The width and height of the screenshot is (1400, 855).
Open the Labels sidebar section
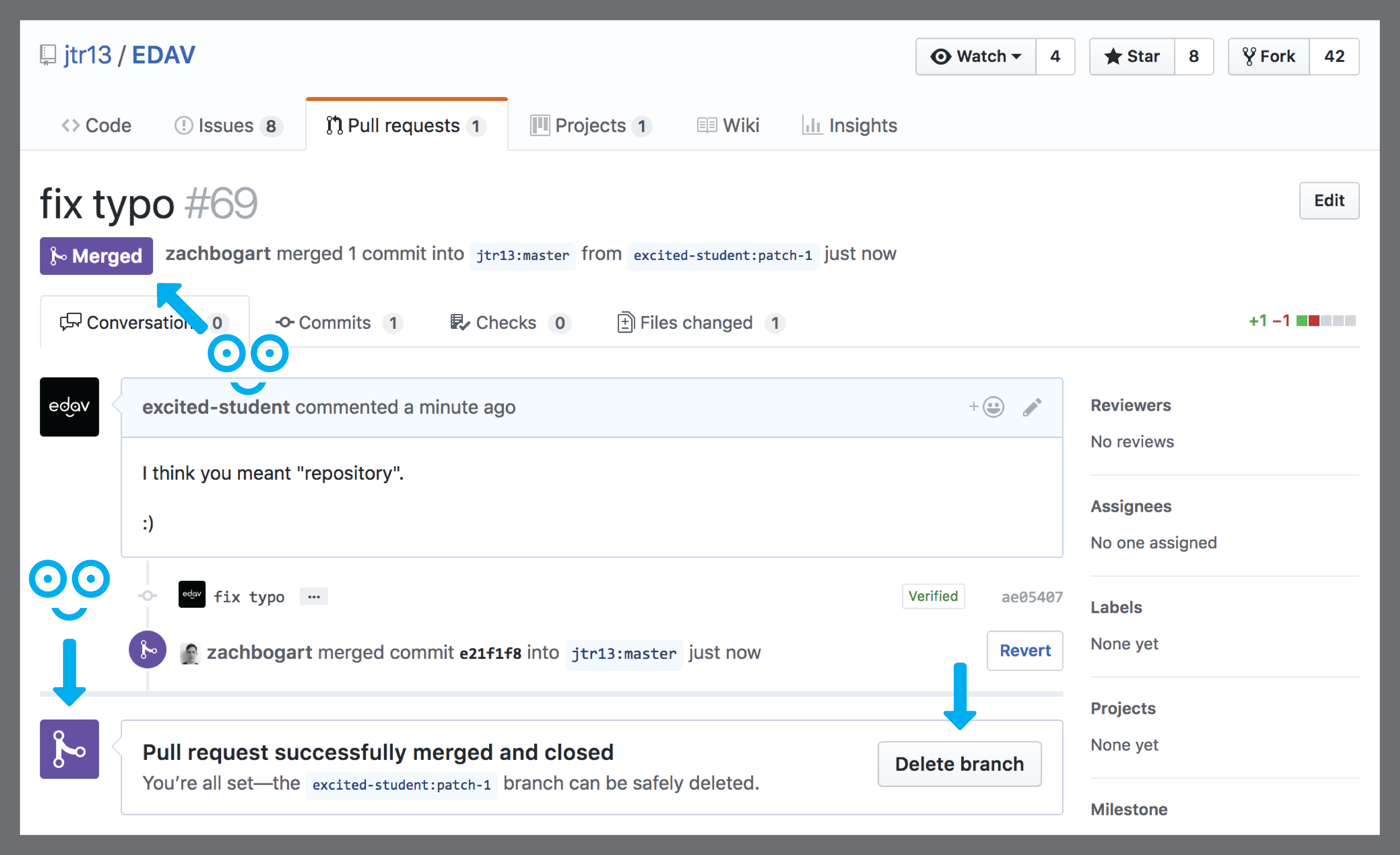tap(1116, 608)
